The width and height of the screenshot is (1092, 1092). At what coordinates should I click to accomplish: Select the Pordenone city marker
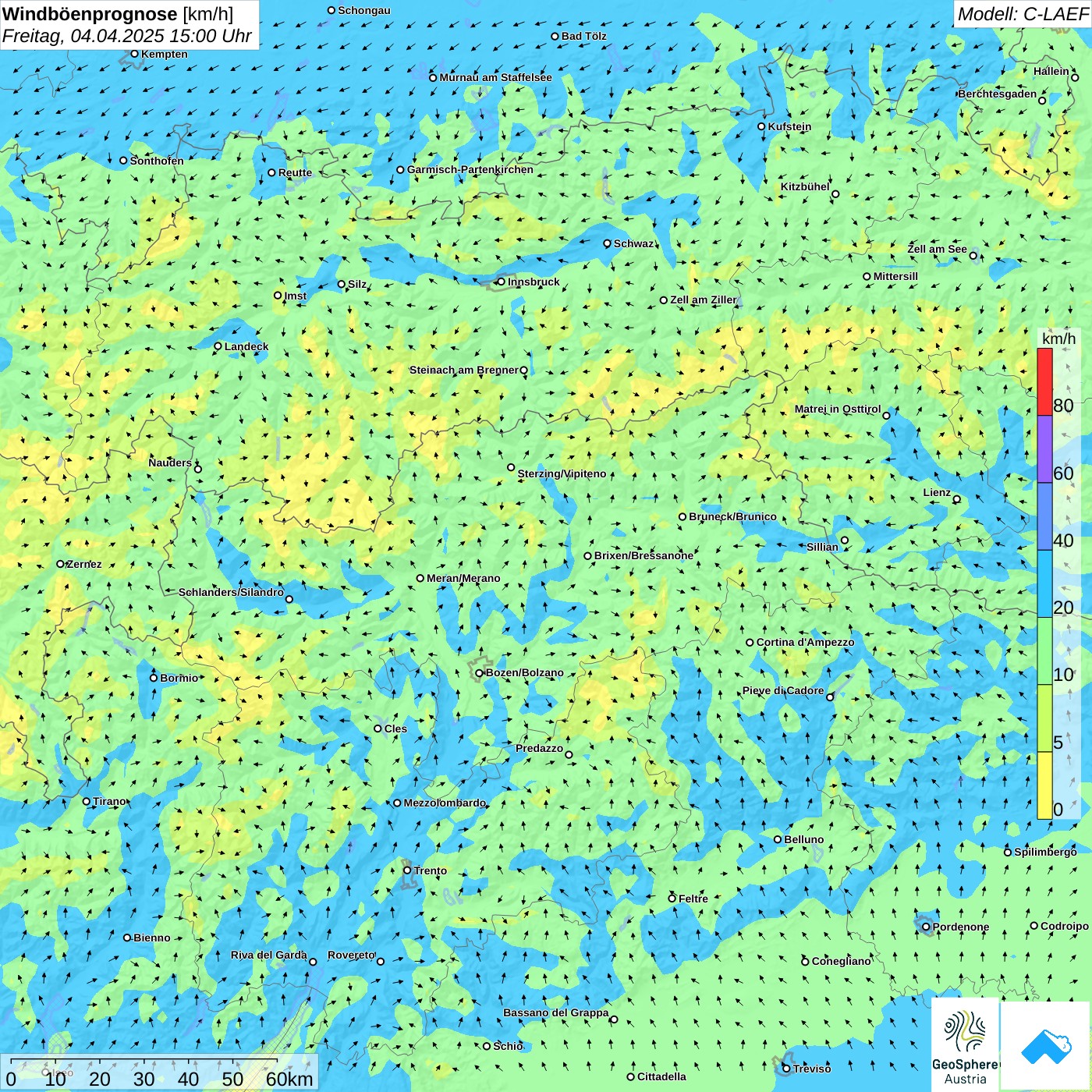[926, 927]
